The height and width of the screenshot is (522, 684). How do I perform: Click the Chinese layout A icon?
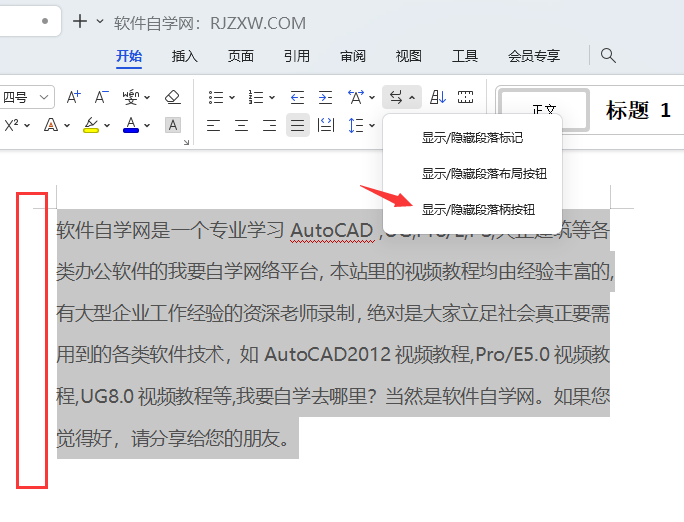(356, 97)
